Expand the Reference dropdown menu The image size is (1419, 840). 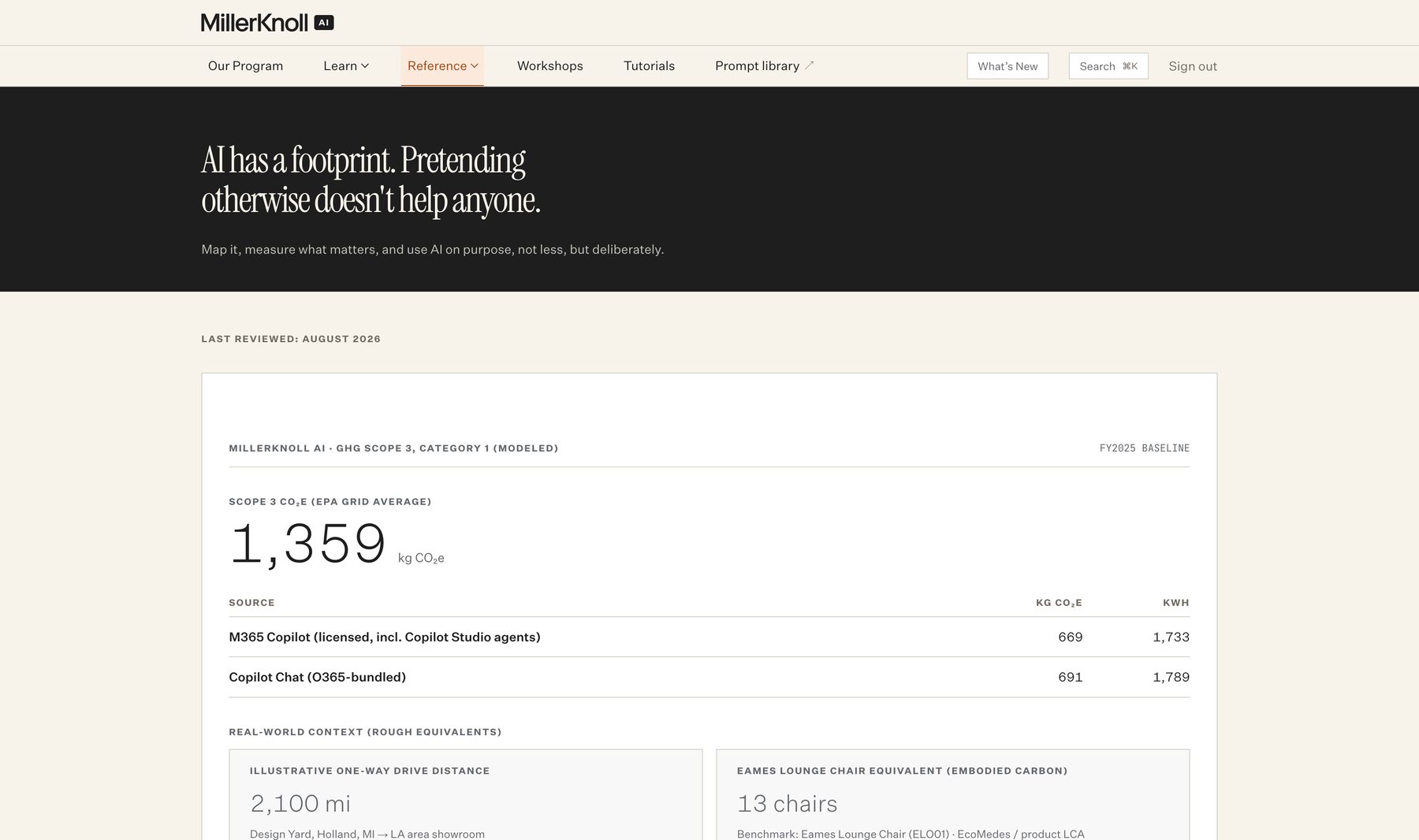click(x=442, y=66)
